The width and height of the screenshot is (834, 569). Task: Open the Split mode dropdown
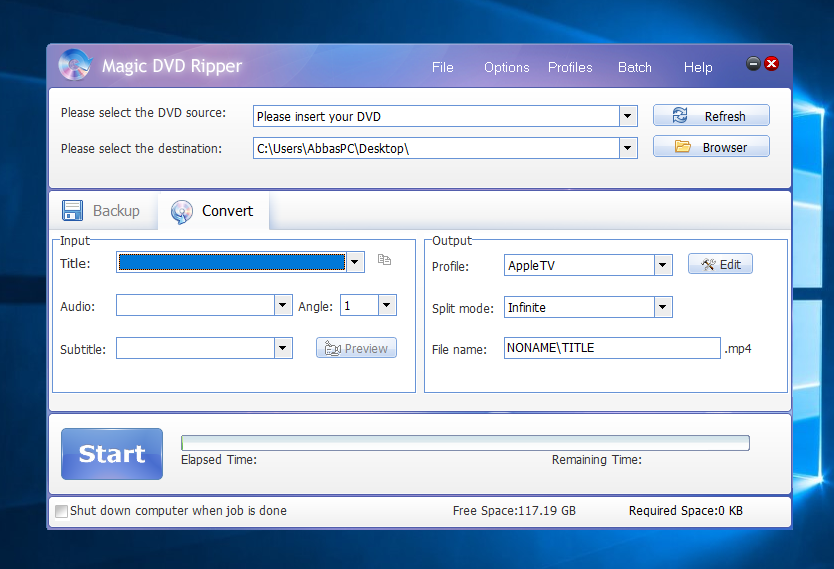pos(663,307)
